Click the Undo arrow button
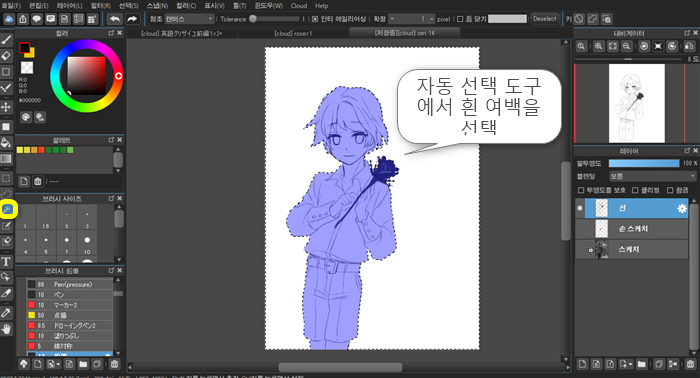 click(115, 19)
